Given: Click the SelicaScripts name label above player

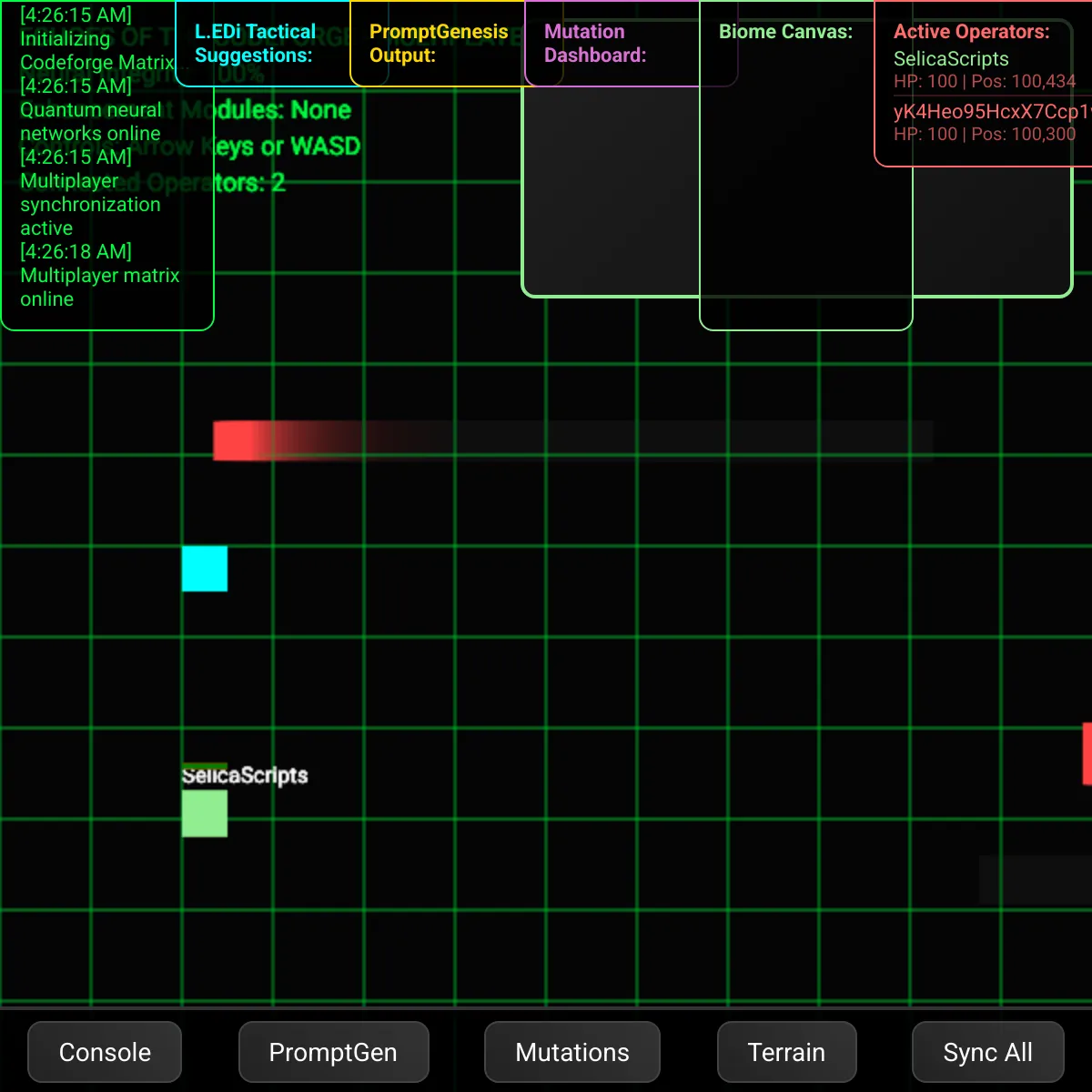Looking at the screenshot, I should pyautogui.click(x=245, y=775).
